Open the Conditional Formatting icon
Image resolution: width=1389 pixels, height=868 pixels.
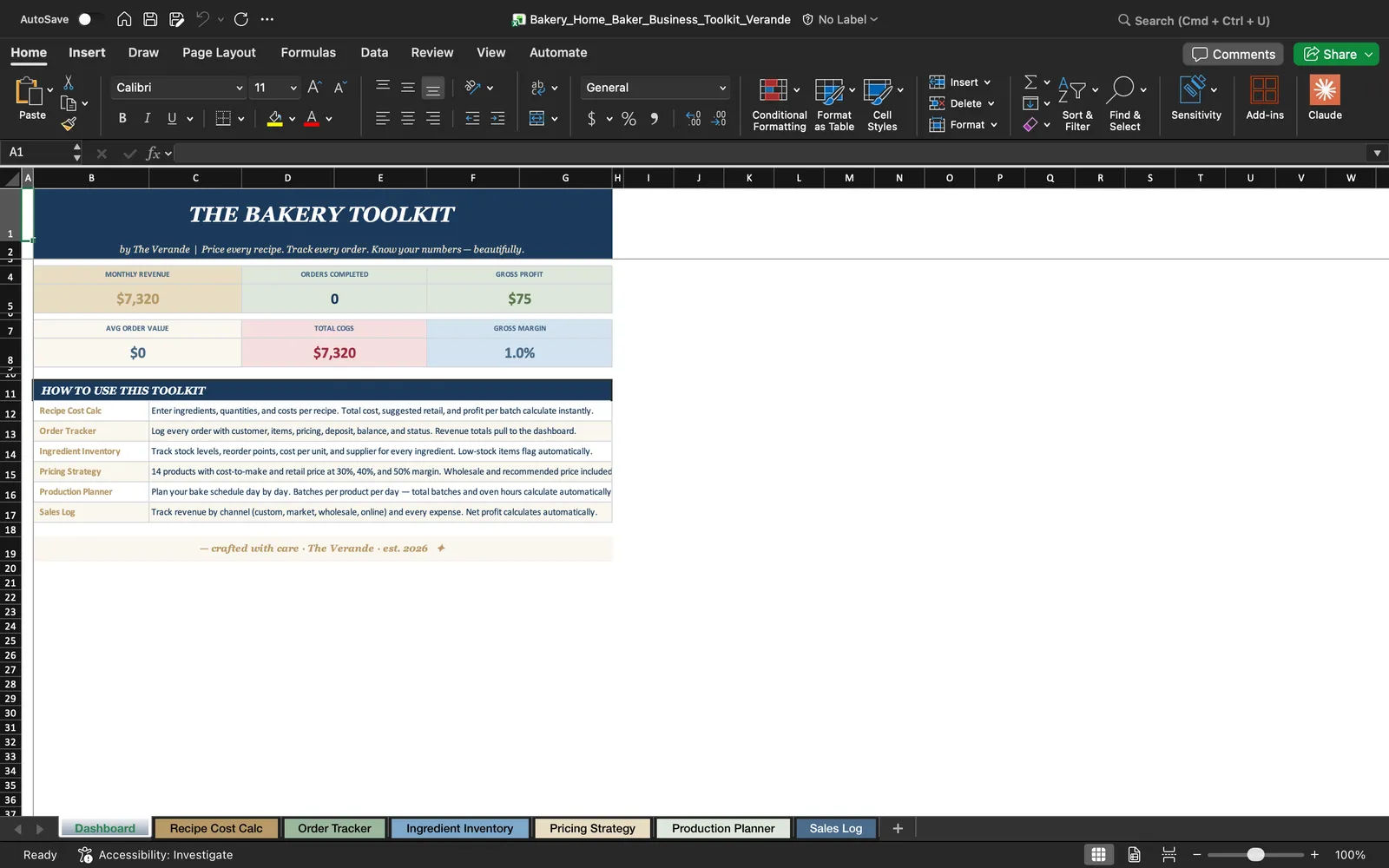tap(773, 90)
